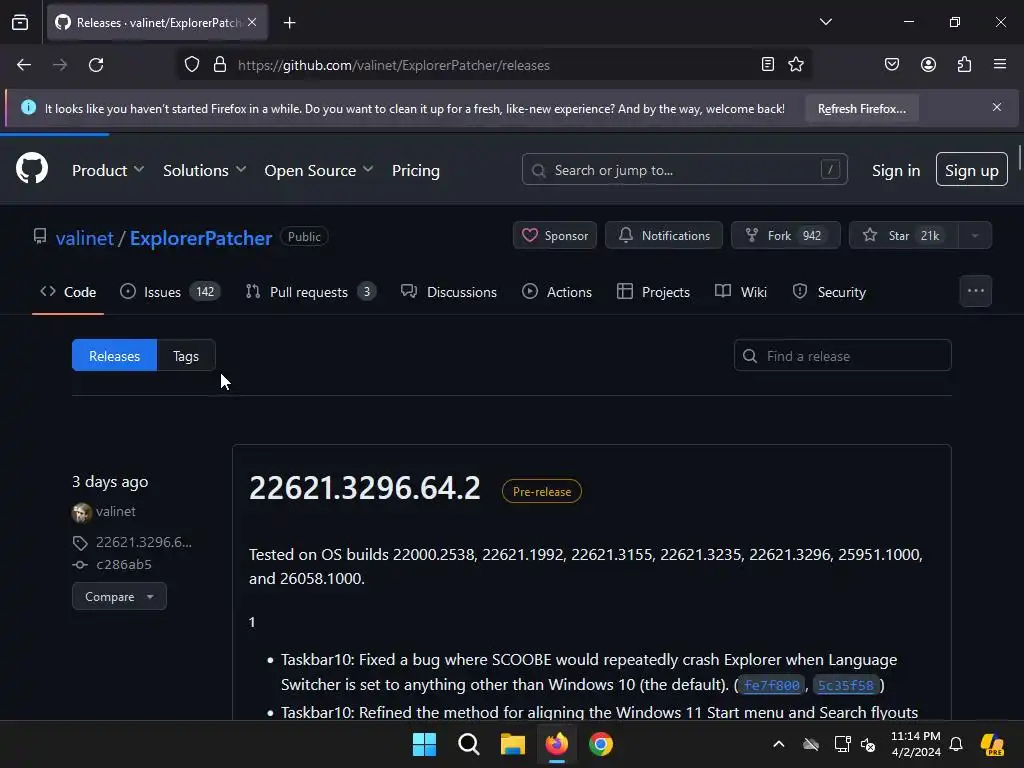Fork the repository

pos(785,236)
